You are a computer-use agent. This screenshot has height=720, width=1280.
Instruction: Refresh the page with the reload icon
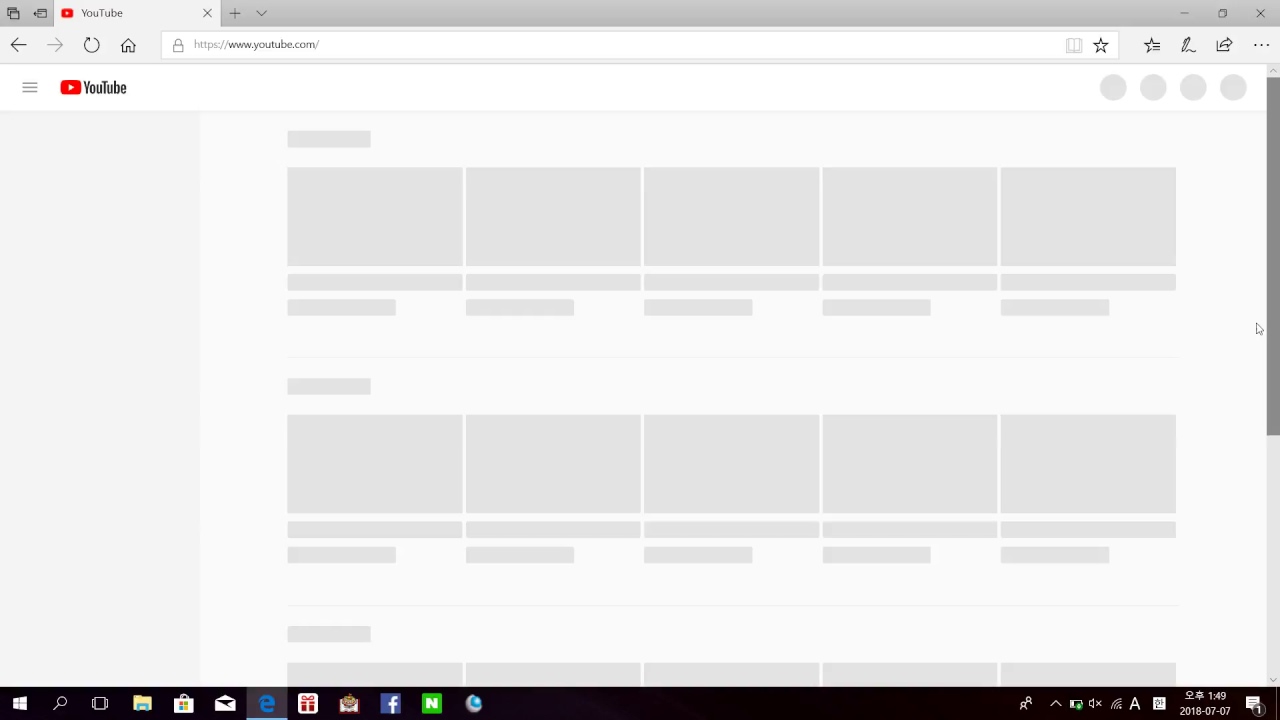91,45
